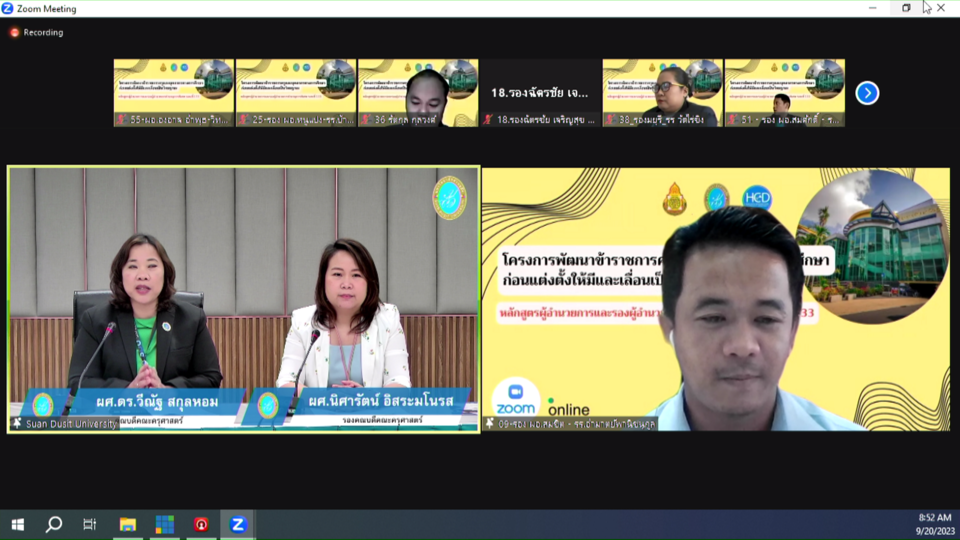
Task: Switch to Zoom via its taskbar icon
Action: click(238, 525)
